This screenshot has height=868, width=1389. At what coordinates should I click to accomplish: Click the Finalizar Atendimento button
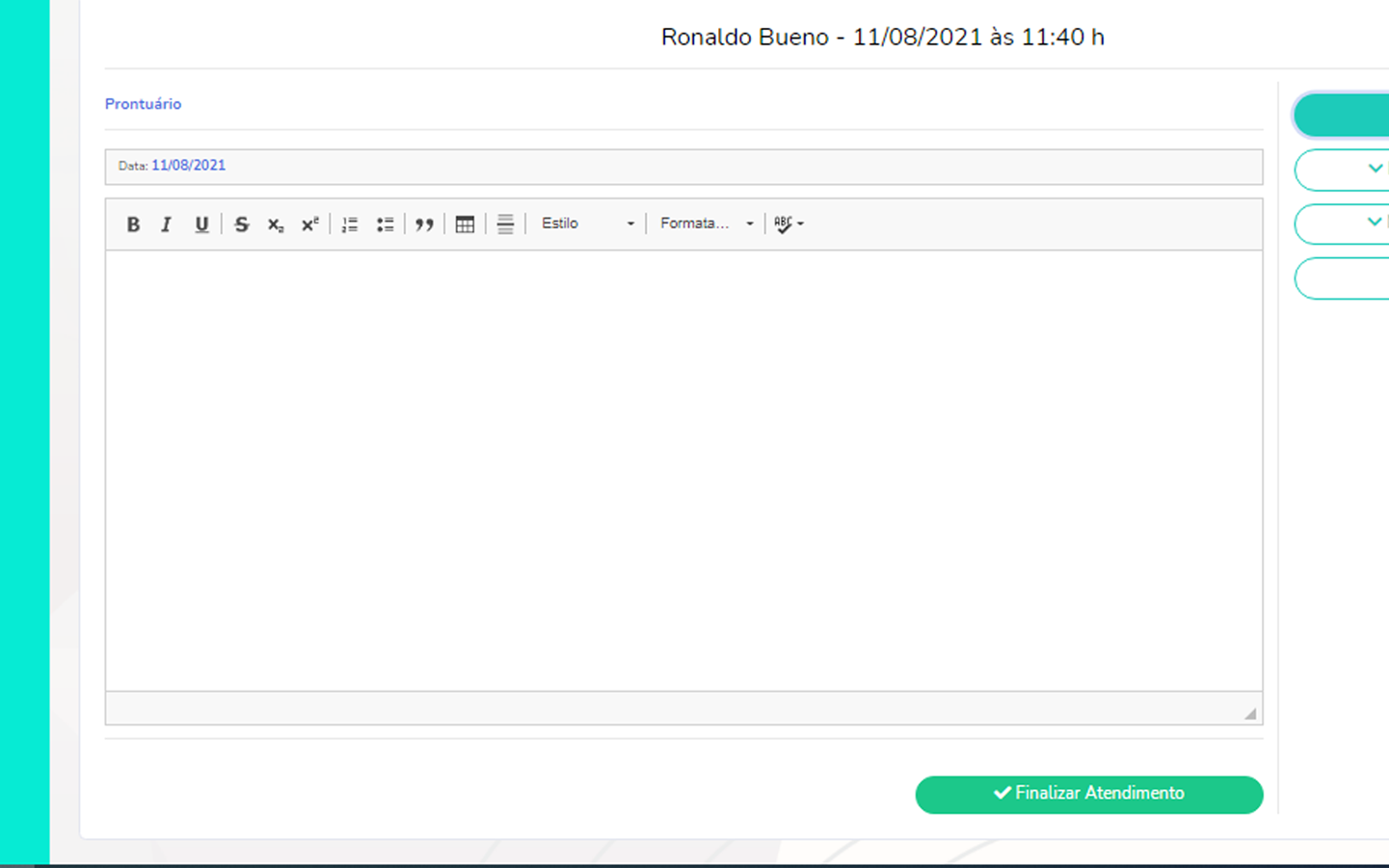[x=1088, y=794]
